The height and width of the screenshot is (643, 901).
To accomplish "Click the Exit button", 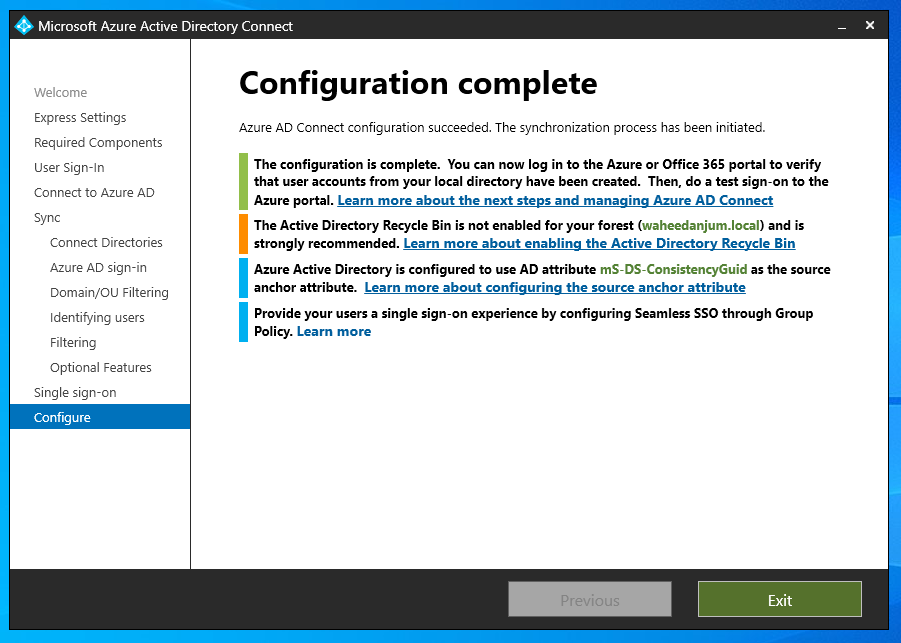I will [x=780, y=599].
